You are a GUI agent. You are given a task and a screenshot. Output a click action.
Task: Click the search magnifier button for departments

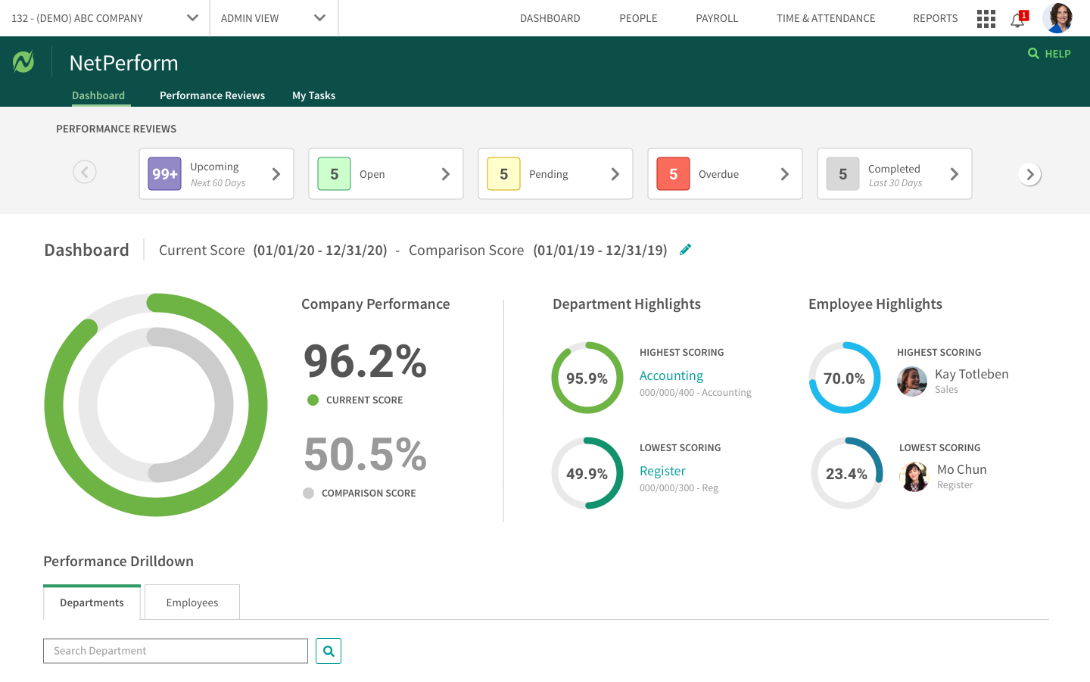point(328,651)
